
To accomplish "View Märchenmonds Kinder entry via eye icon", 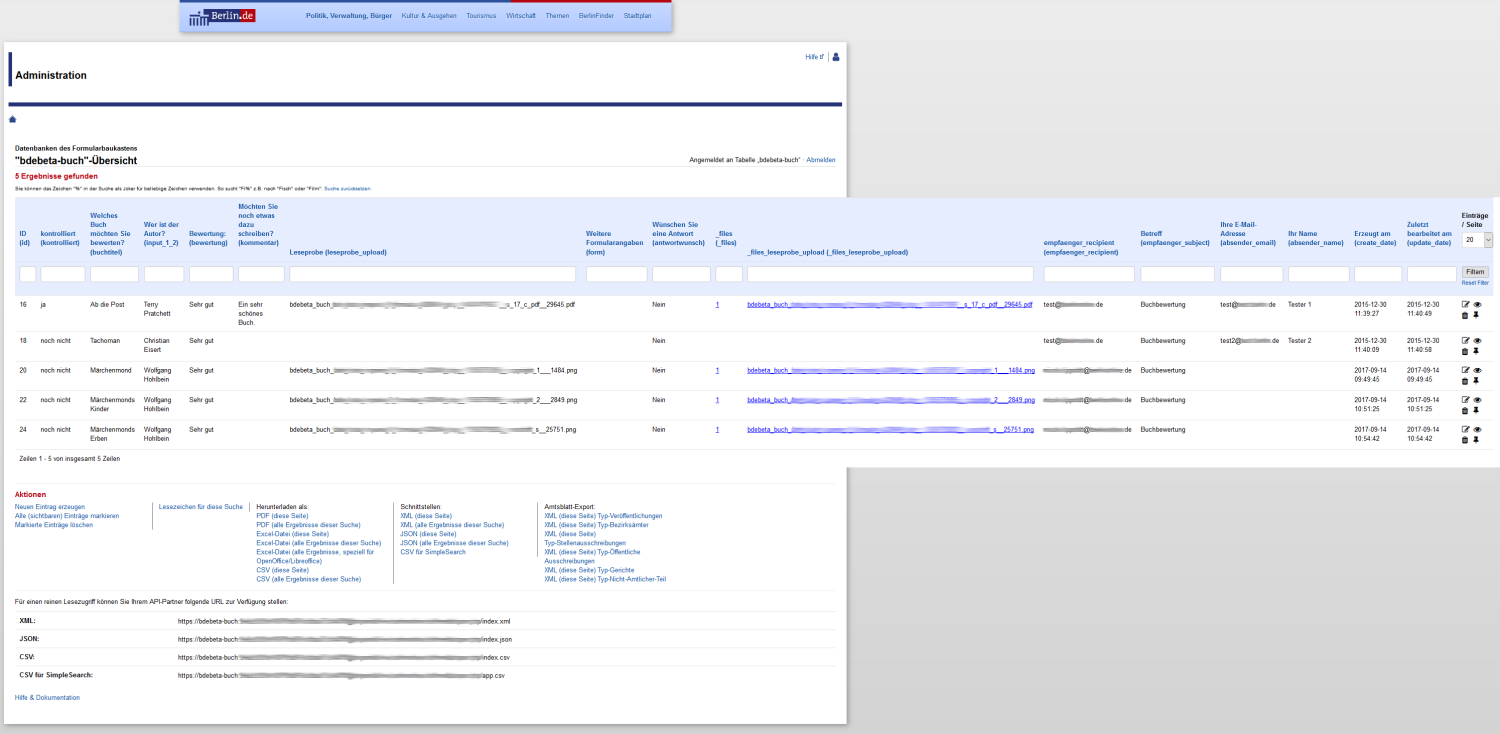I will 1477,400.
